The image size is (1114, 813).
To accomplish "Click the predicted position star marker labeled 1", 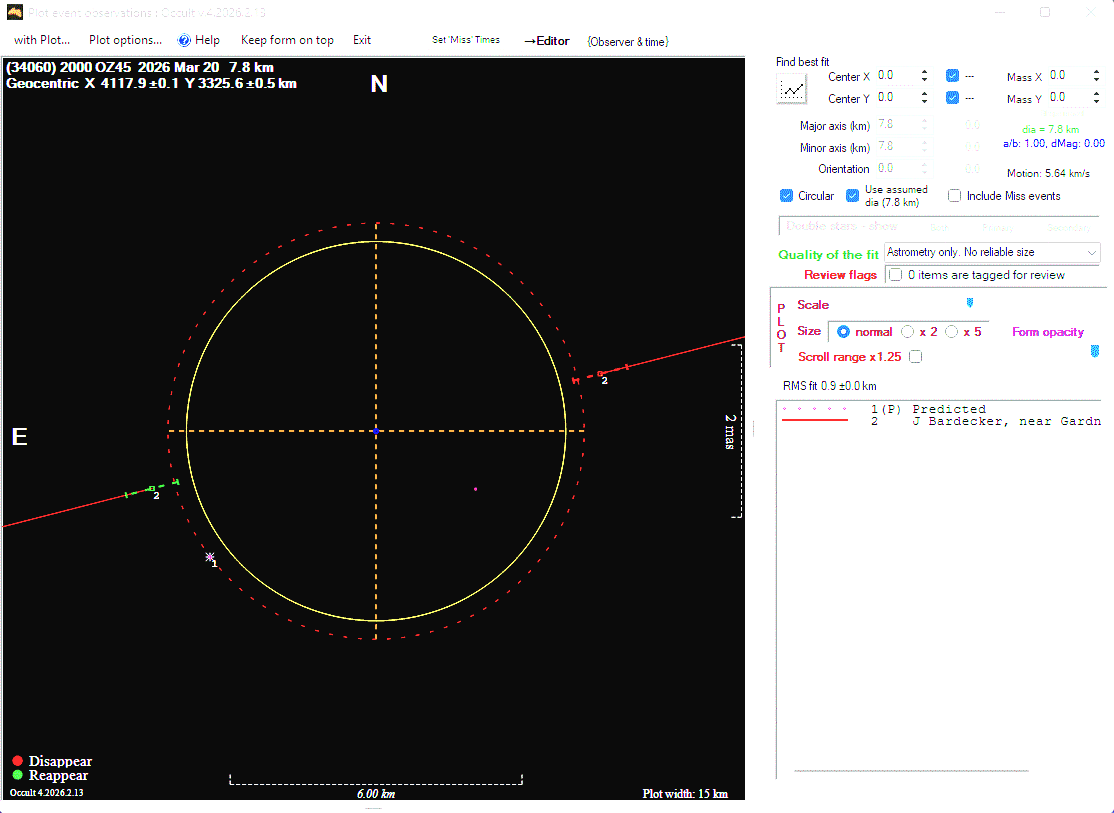I will point(209,556).
